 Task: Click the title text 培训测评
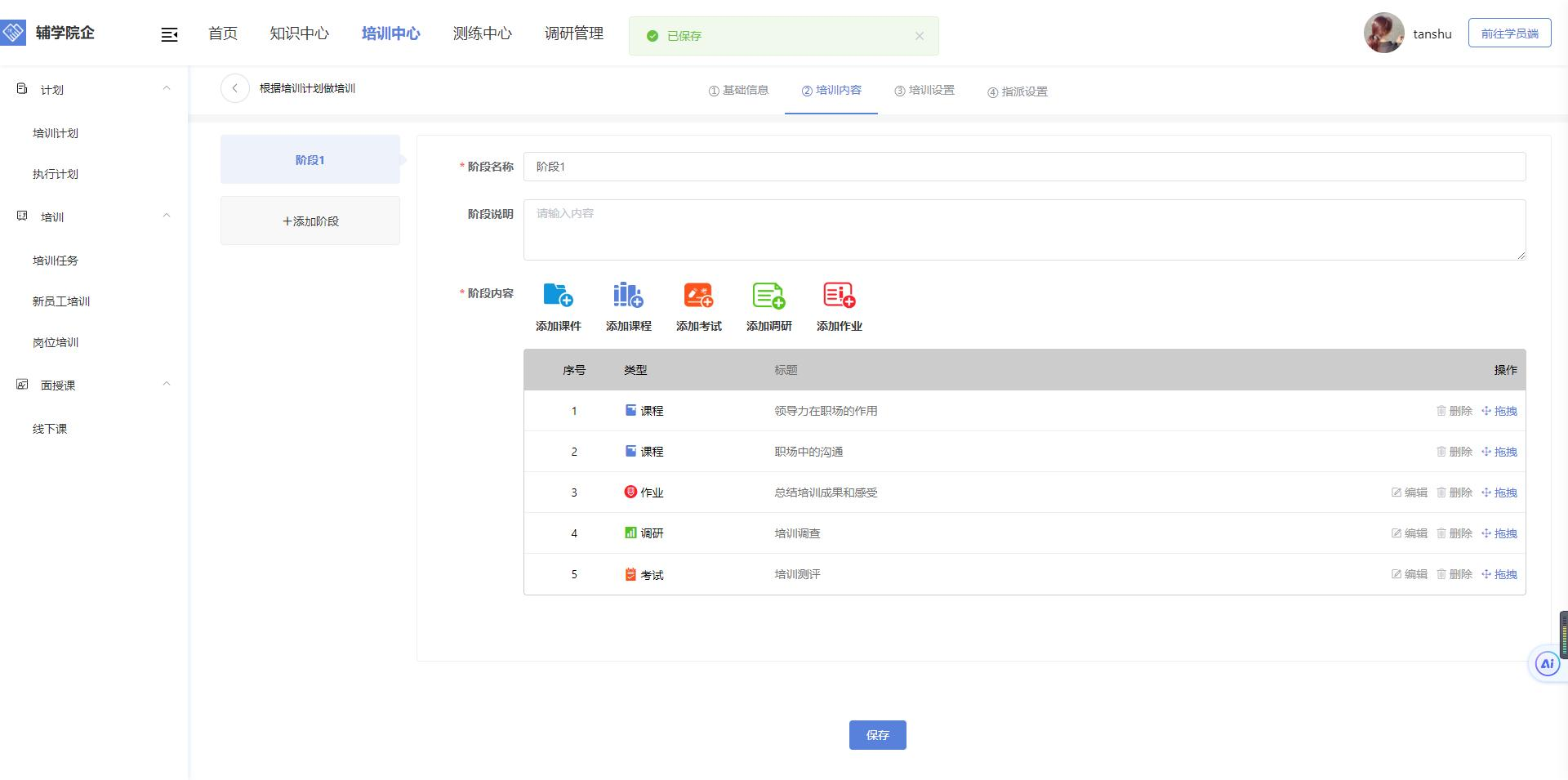(797, 574)
